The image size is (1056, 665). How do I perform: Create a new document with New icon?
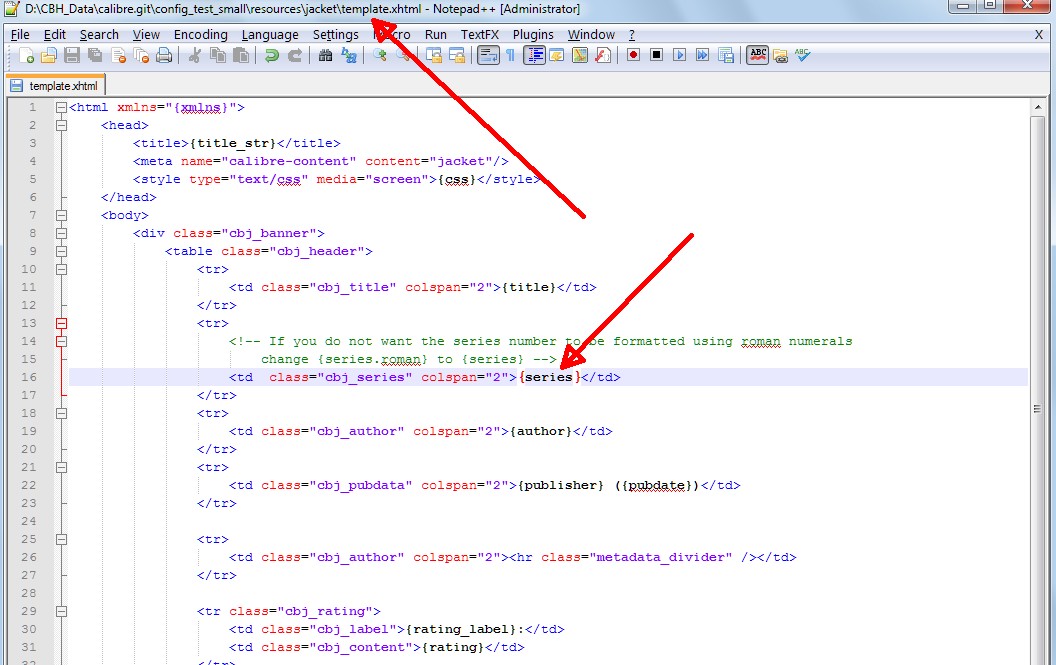[x=26, y=55]
